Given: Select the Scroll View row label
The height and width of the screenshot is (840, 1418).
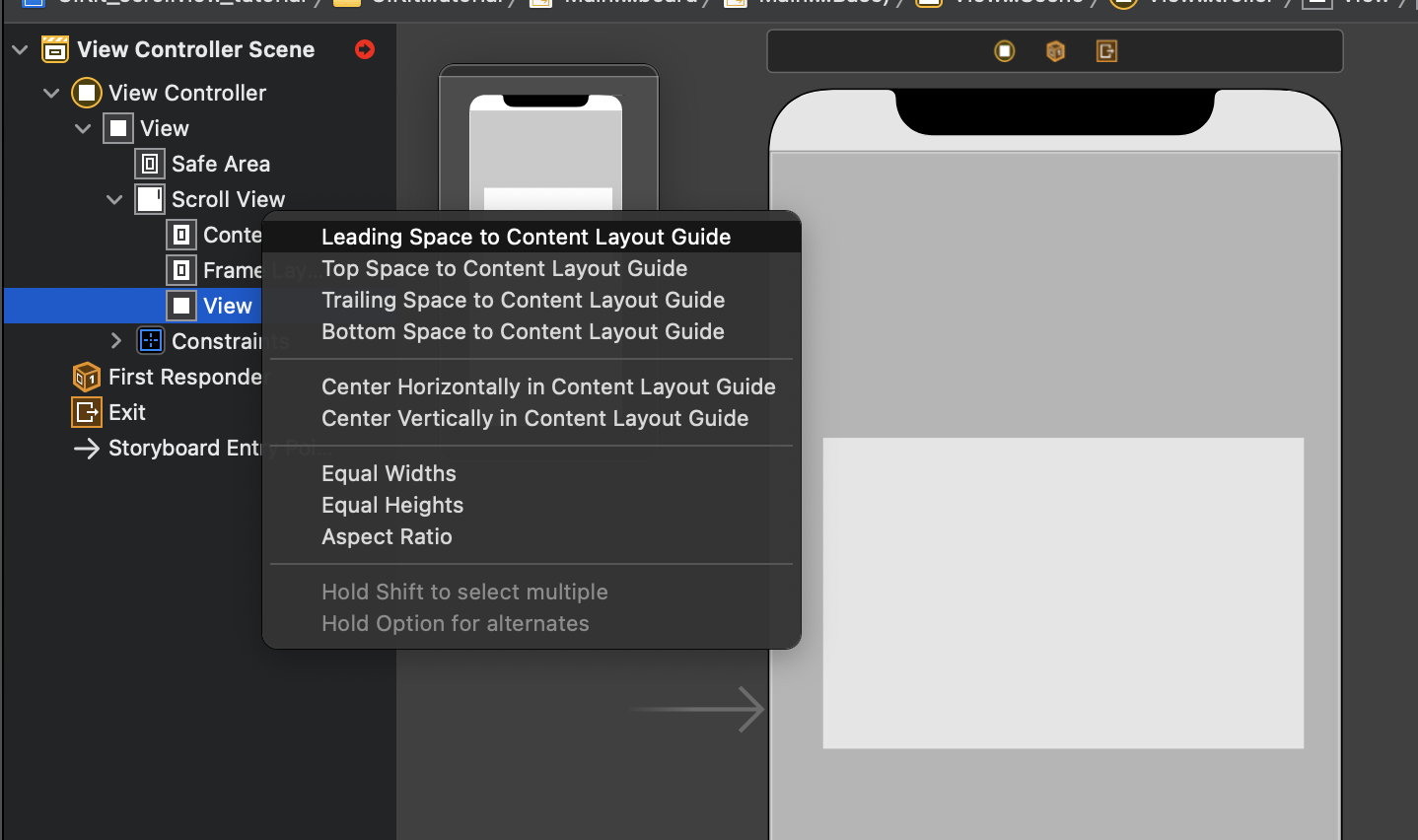Looking at the screenshot, I should [x=228, y=199].
